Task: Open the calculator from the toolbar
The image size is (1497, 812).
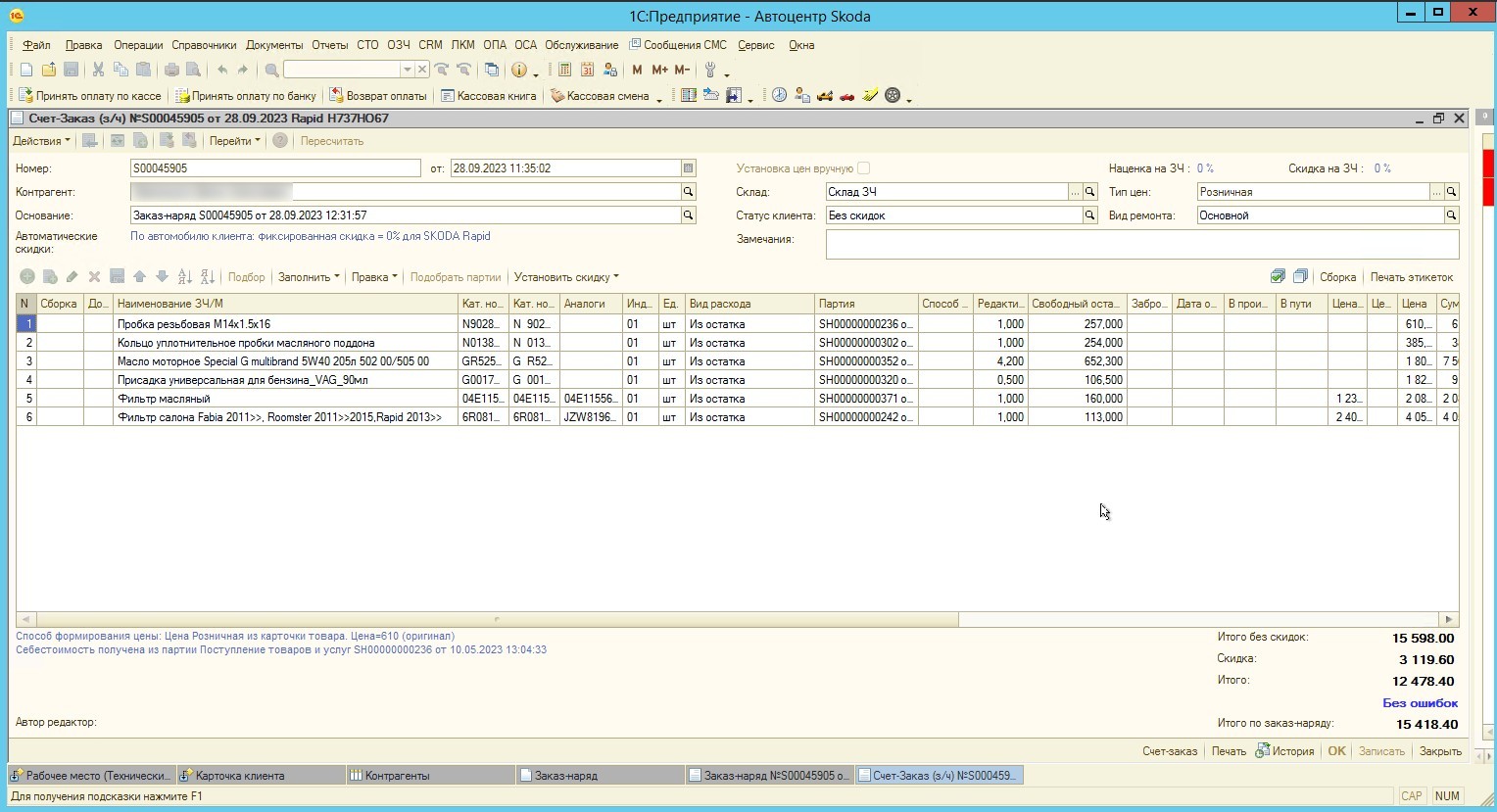Action: [x=565, y=70]
